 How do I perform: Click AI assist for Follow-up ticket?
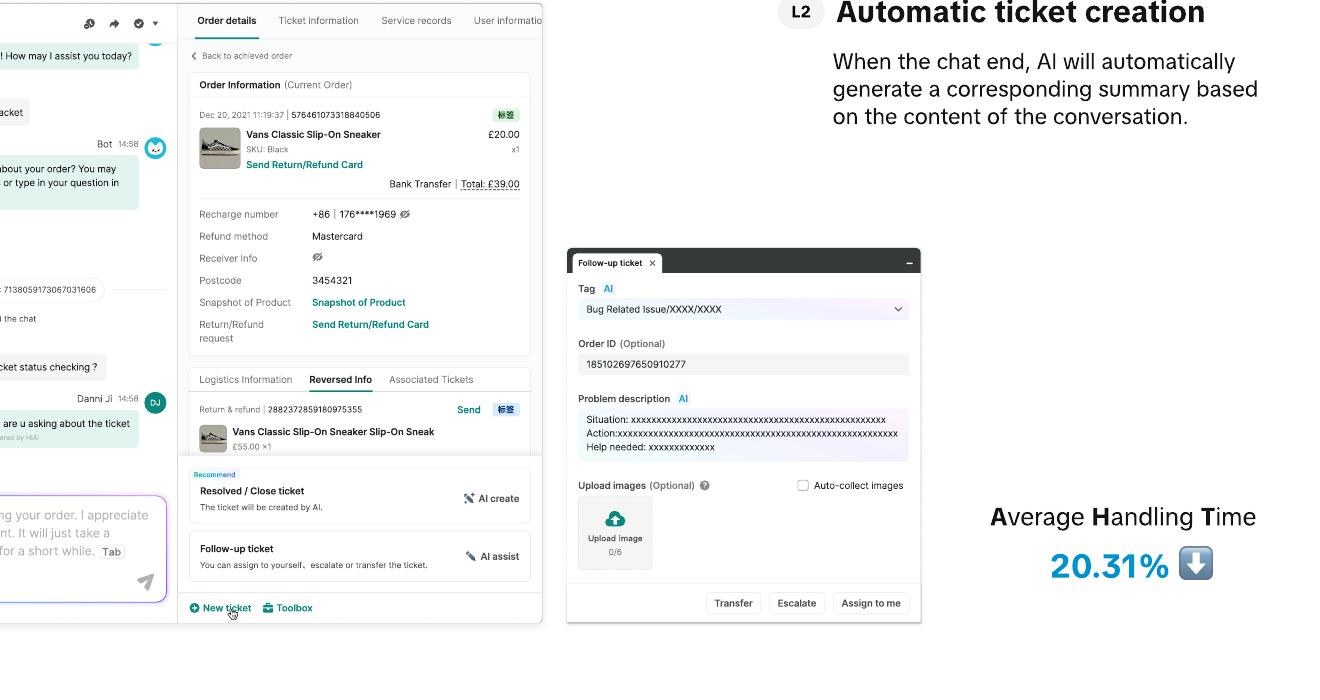492,556
